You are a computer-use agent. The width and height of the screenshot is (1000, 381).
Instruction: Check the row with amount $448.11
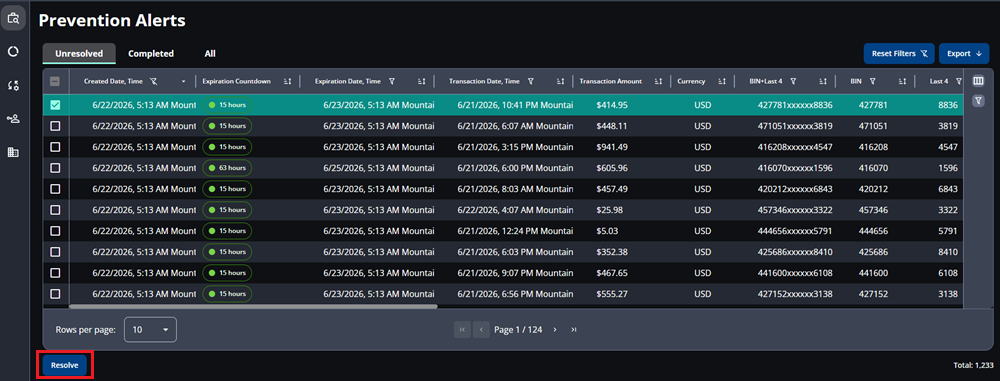[55, 126]
